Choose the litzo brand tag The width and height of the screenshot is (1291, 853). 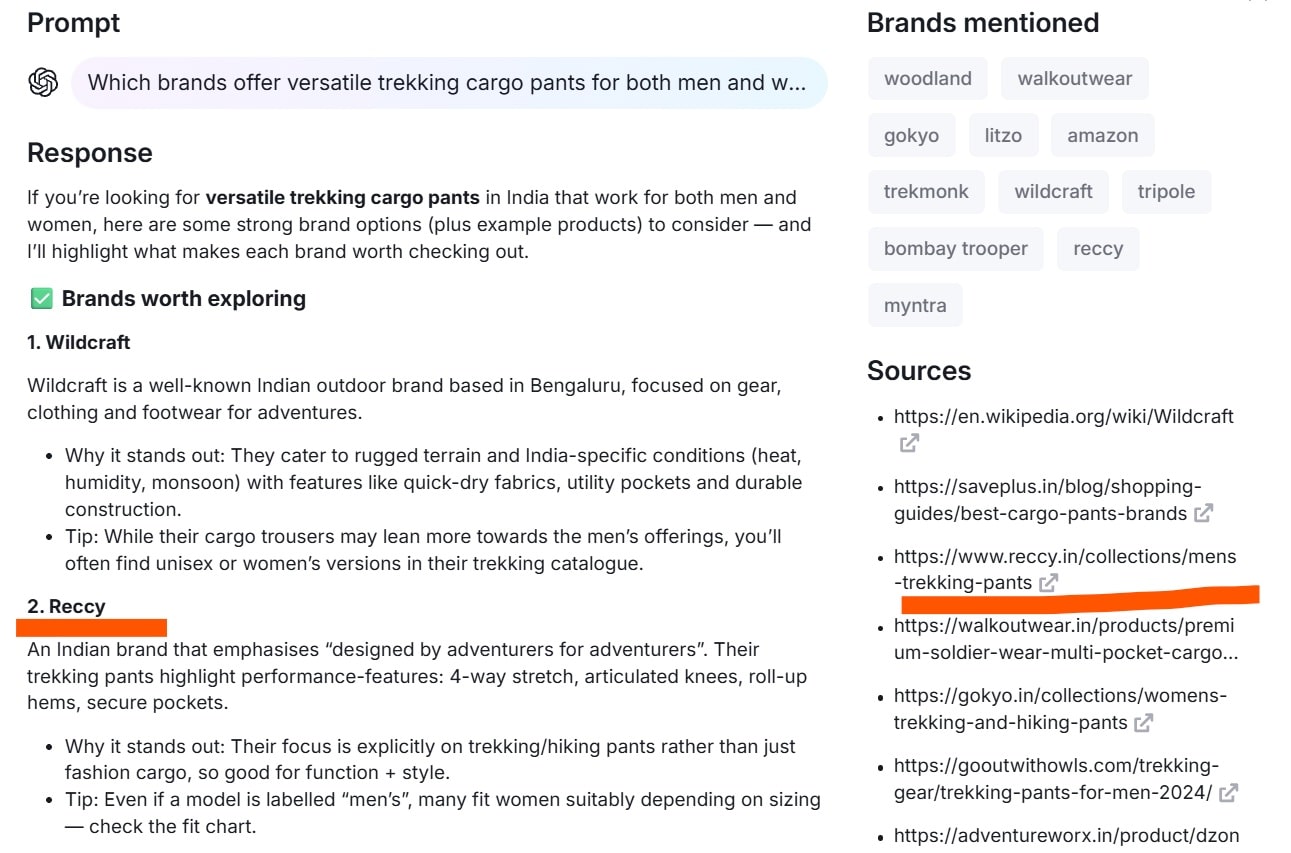click(x=1003, y=135)
